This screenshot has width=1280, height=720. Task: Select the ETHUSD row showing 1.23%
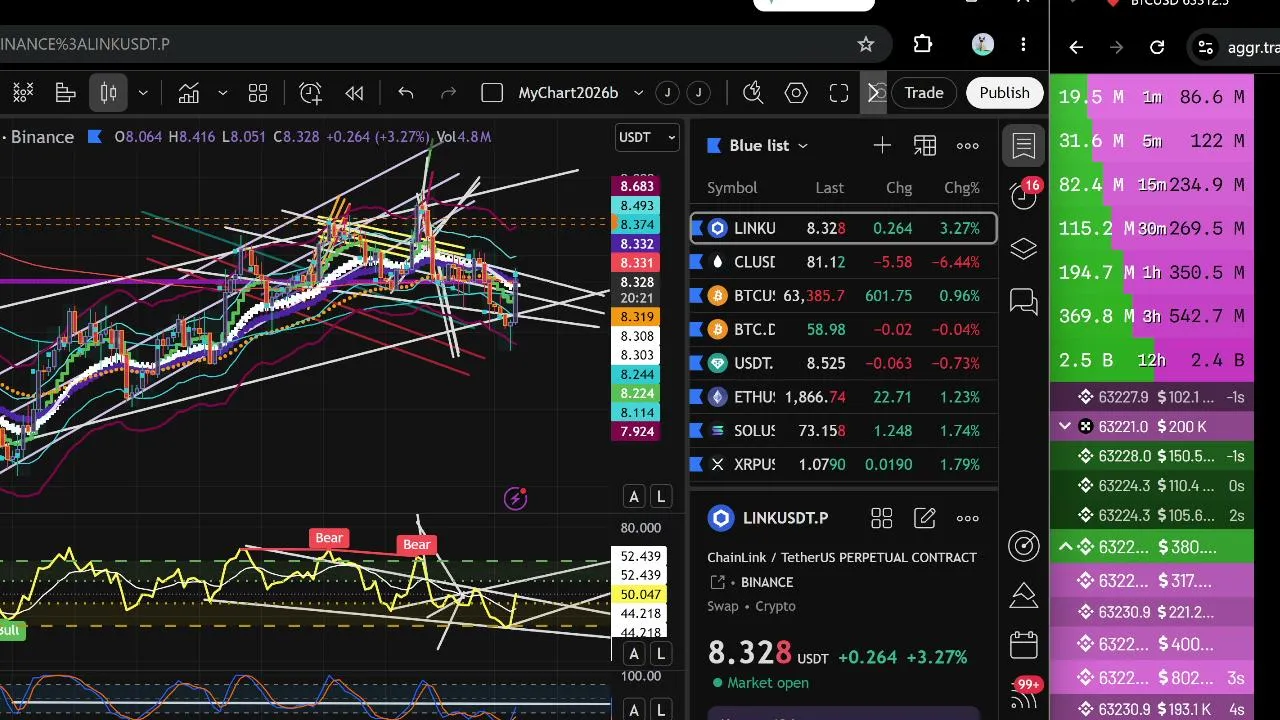tap(844, 397)
